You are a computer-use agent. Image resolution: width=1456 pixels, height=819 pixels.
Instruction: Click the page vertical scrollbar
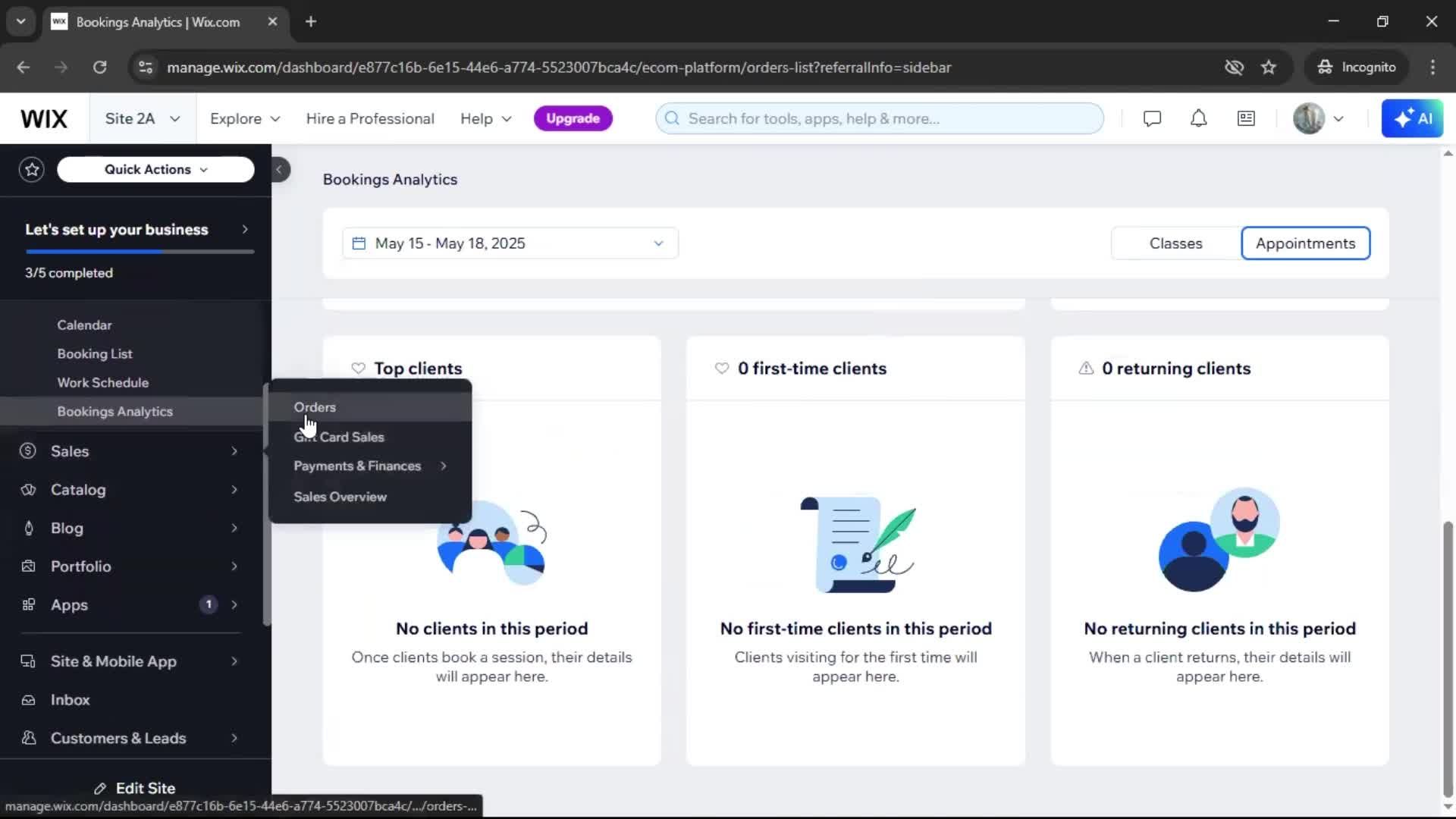[x=1448, y=658]
